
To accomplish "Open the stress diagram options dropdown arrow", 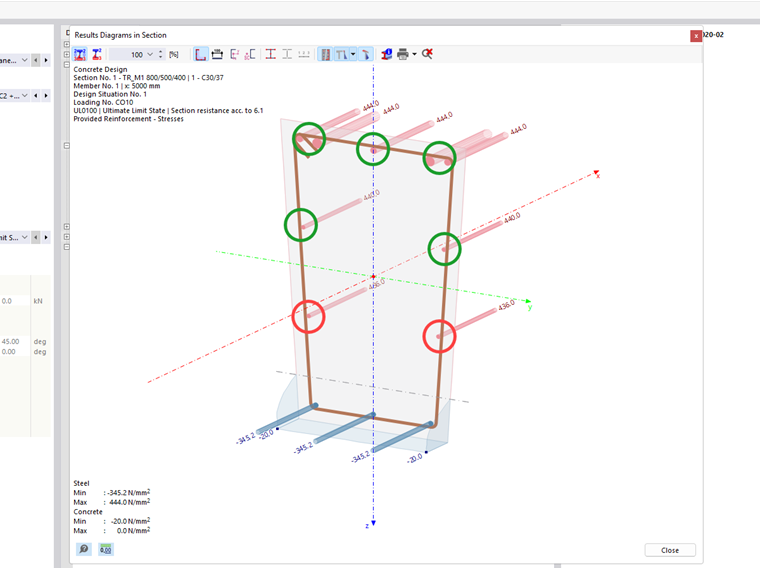I will click(x=353, y=54).
